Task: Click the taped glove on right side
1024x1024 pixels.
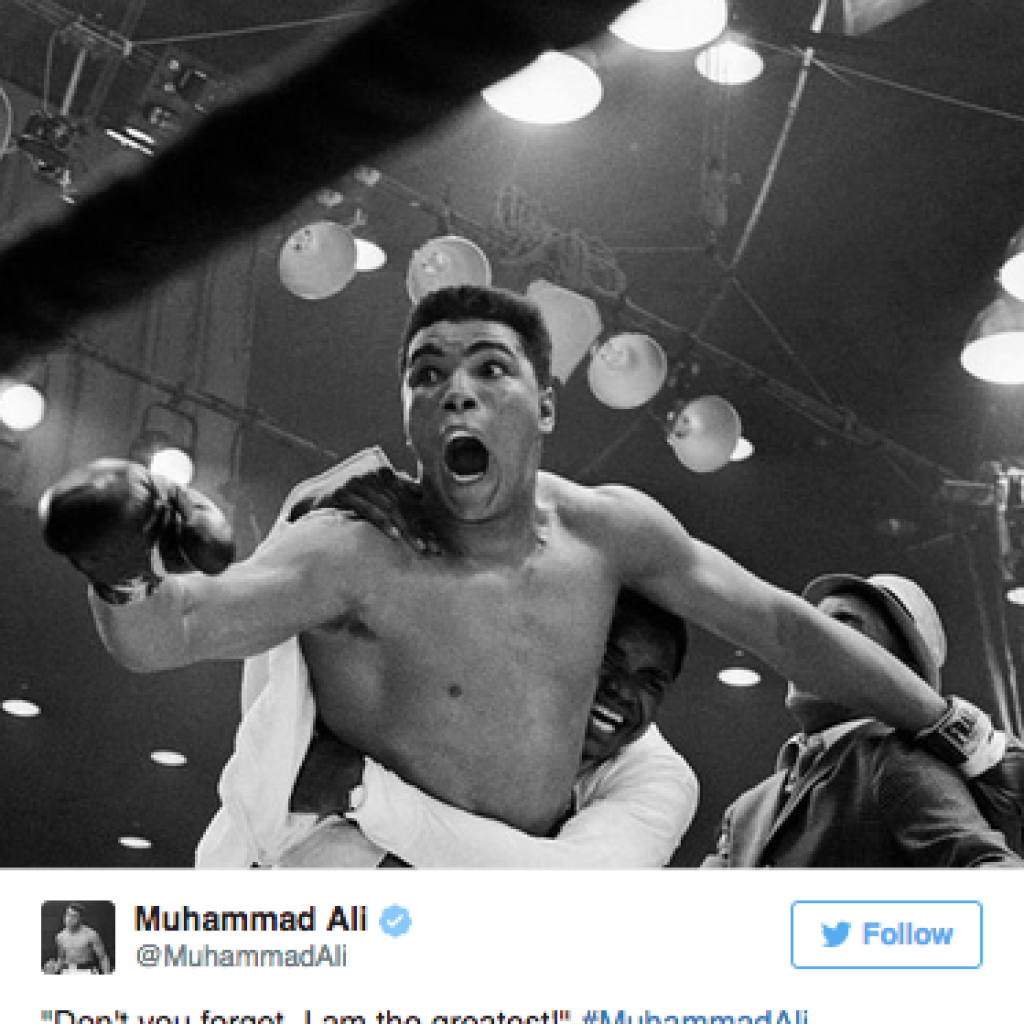Action: pyautogui.click(x=957, y=733)
